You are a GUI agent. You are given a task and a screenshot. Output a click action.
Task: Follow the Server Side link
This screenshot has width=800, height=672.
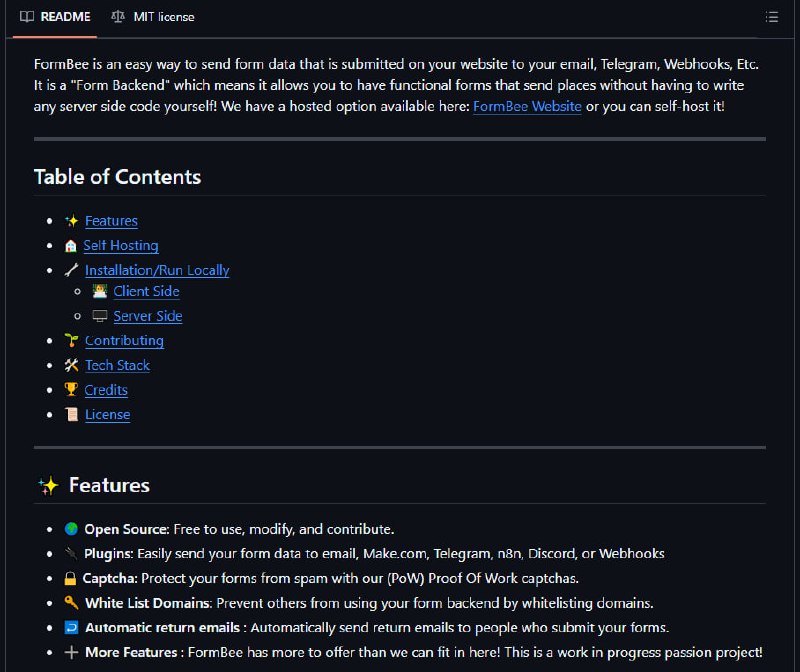(148, 316)
